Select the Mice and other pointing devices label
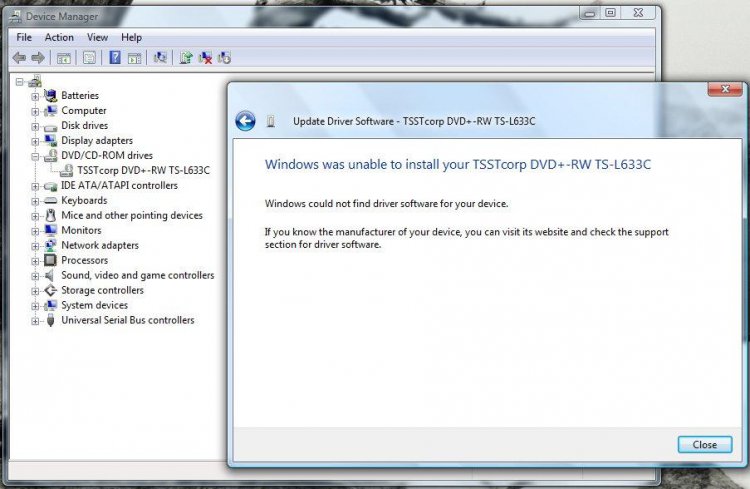 132,215
